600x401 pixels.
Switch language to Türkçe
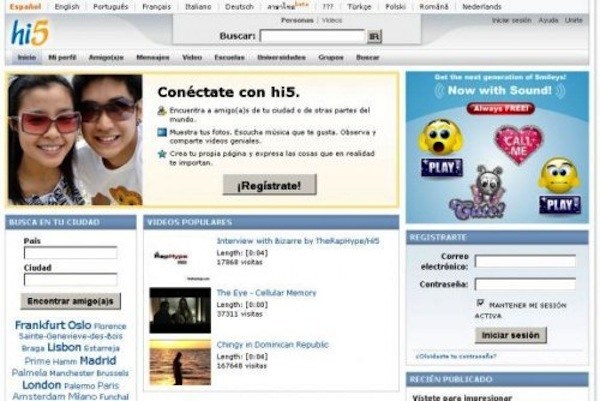point(359,7)
